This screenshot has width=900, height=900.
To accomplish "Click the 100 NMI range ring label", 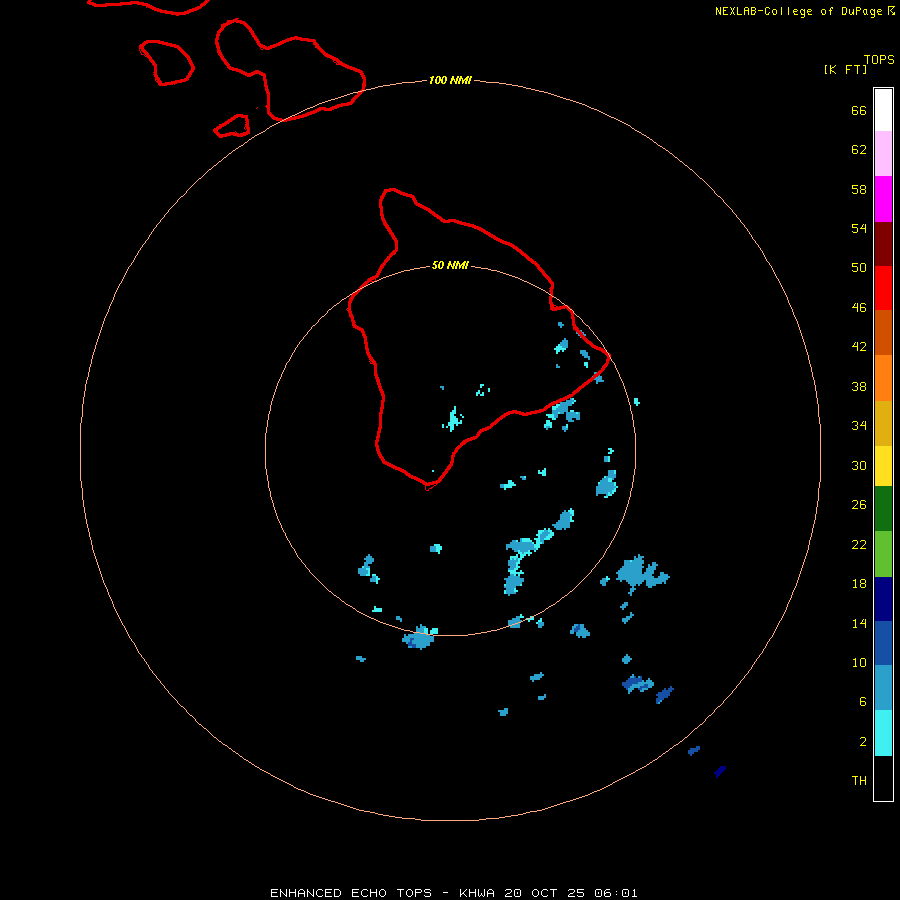I will (x=450, y=80).
